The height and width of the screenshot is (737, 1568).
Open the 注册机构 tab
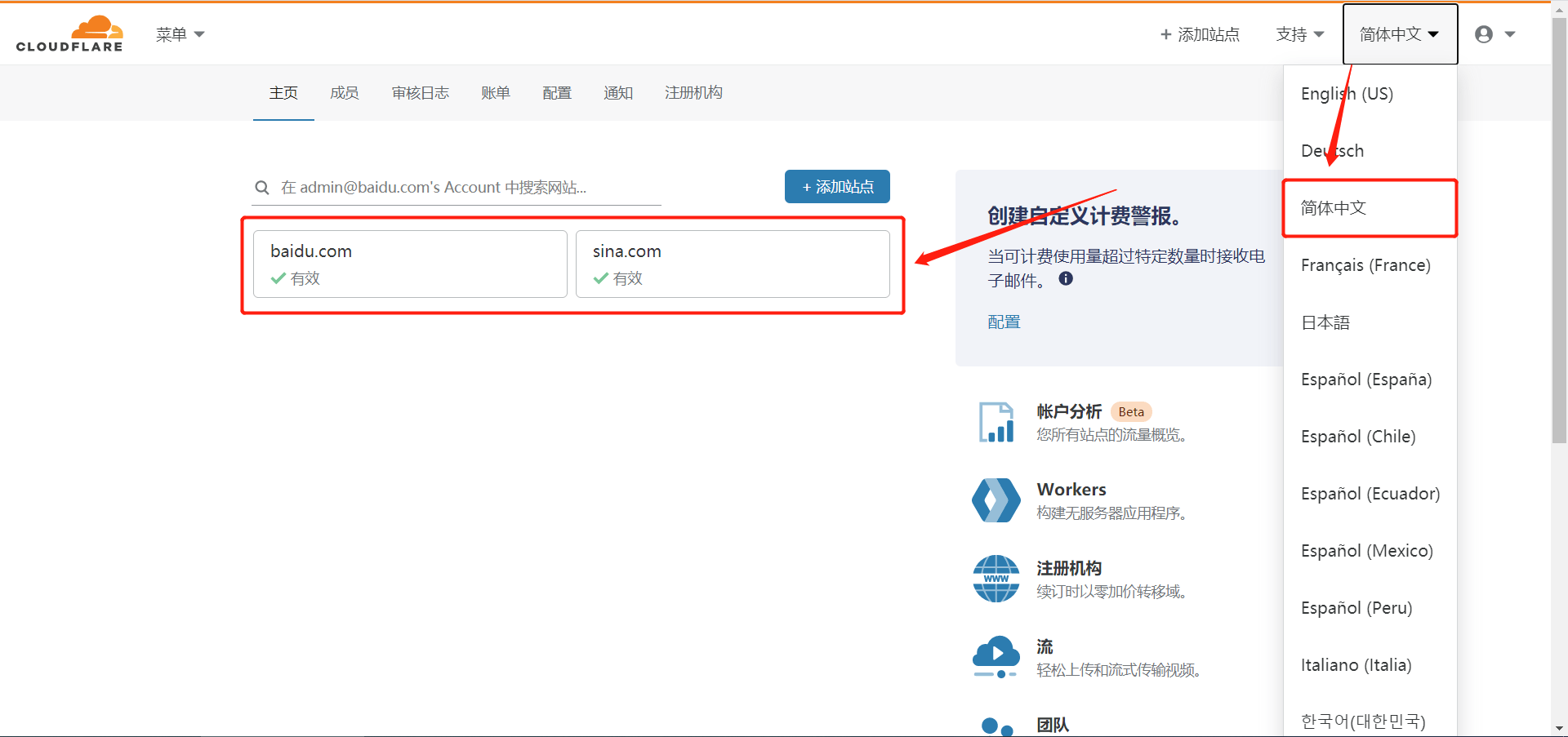click(x=693, y=93)
